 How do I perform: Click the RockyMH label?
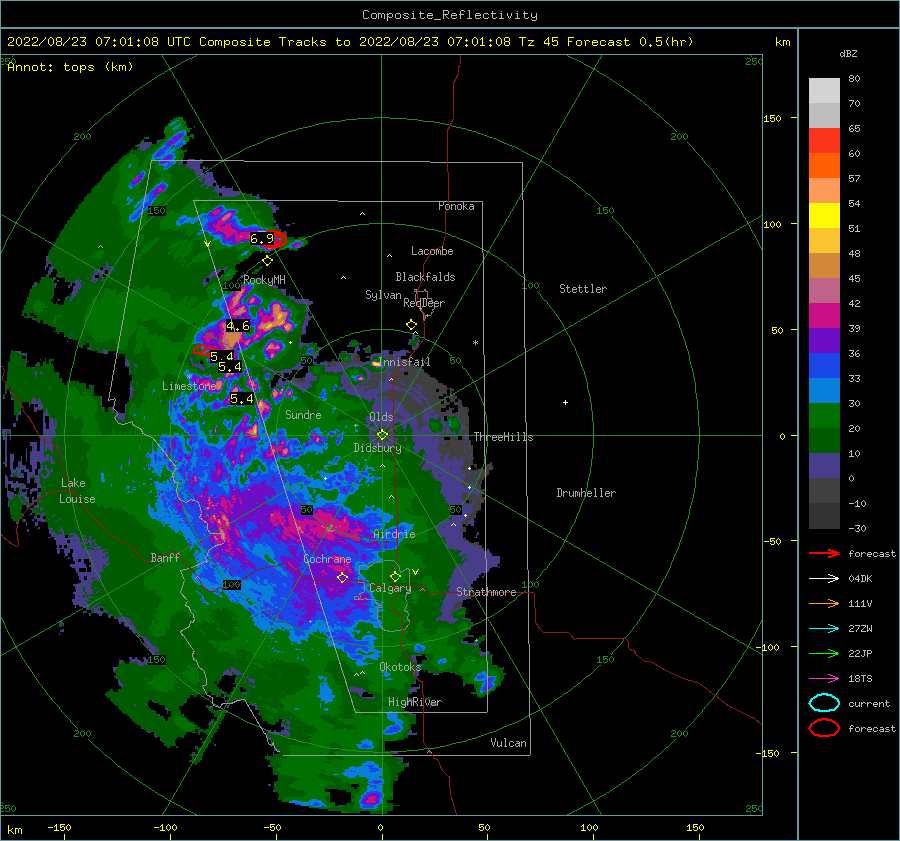(x=264, y=280)
